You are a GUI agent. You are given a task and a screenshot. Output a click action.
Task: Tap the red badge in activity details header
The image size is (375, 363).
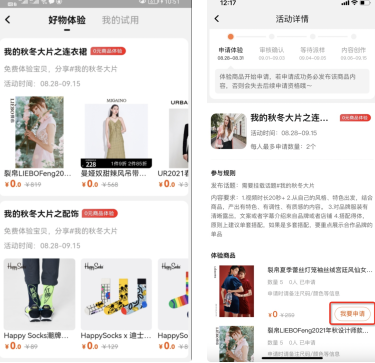355,118
